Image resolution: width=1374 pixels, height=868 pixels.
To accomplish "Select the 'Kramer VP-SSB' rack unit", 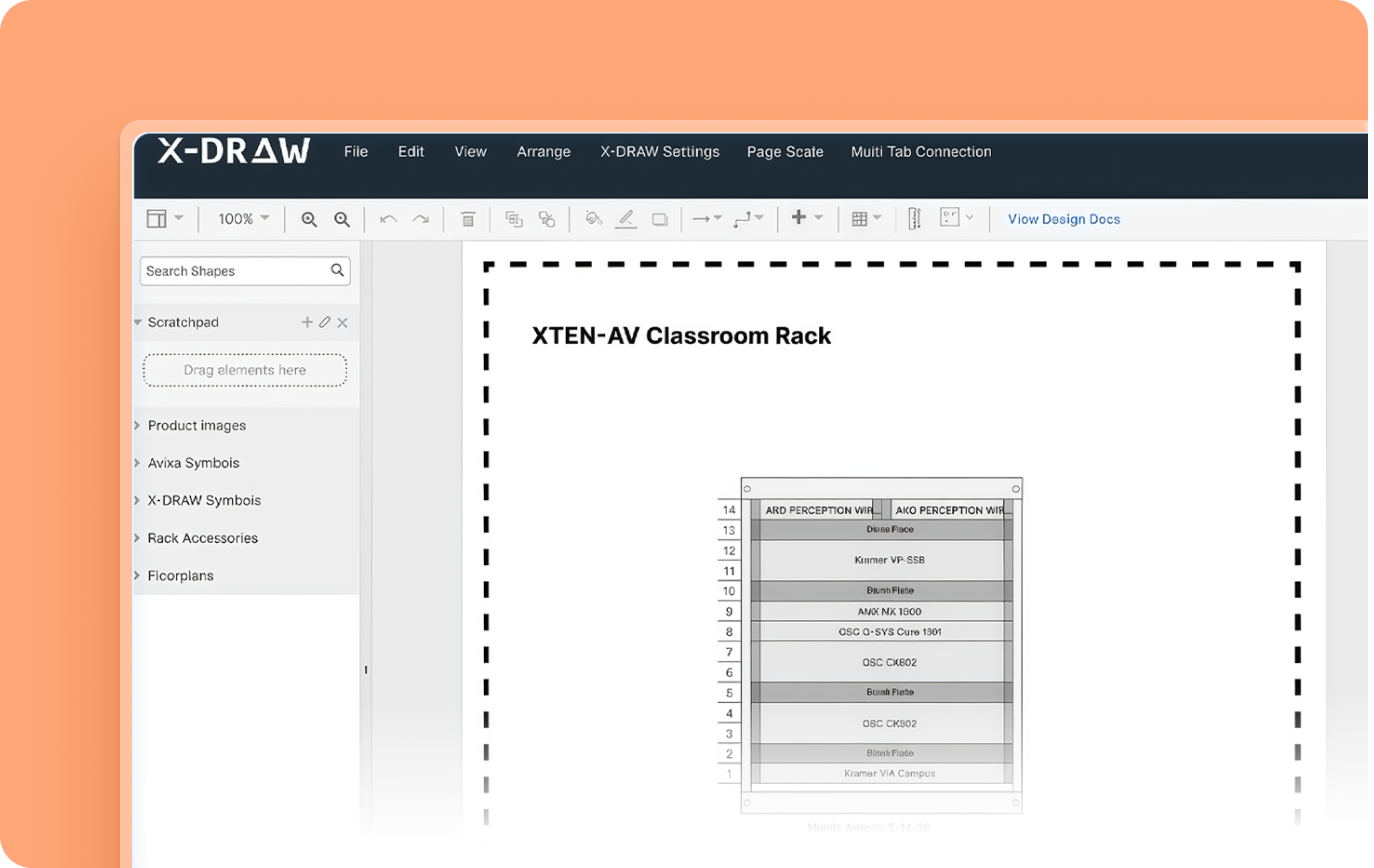I will coord(882,560).
